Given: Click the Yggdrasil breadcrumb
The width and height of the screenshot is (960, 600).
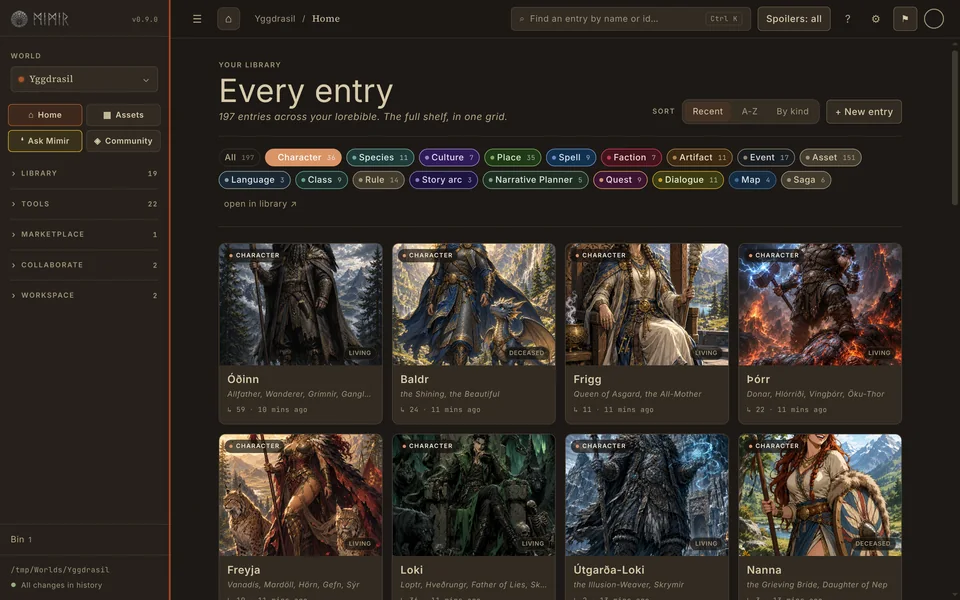Looking at the screenshot, I should 275,19.
